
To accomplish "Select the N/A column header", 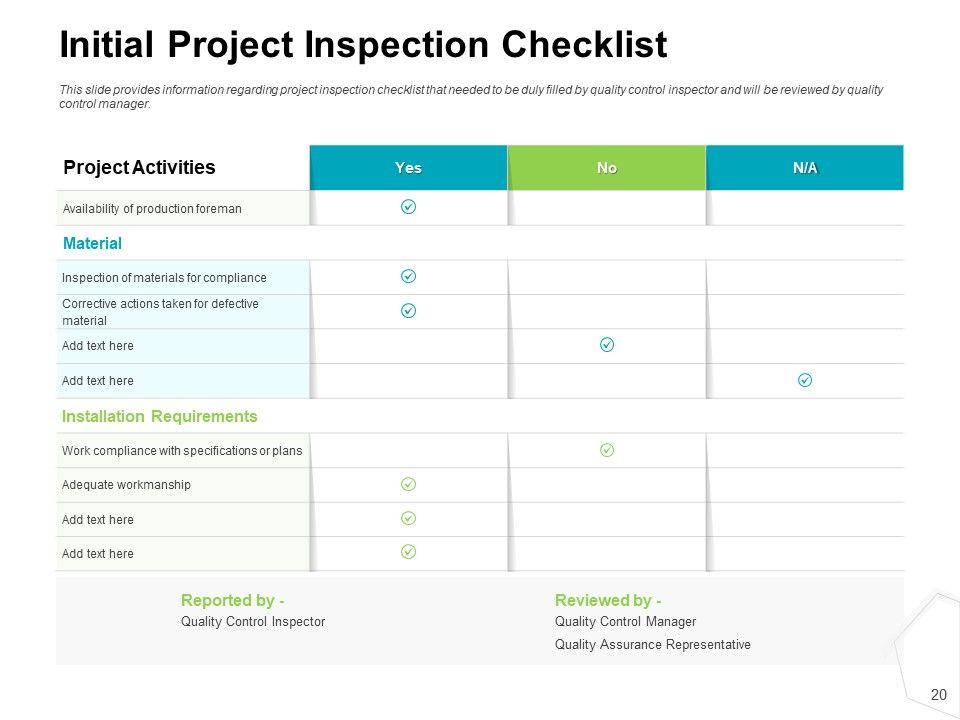I will click(x=805, y=168).
